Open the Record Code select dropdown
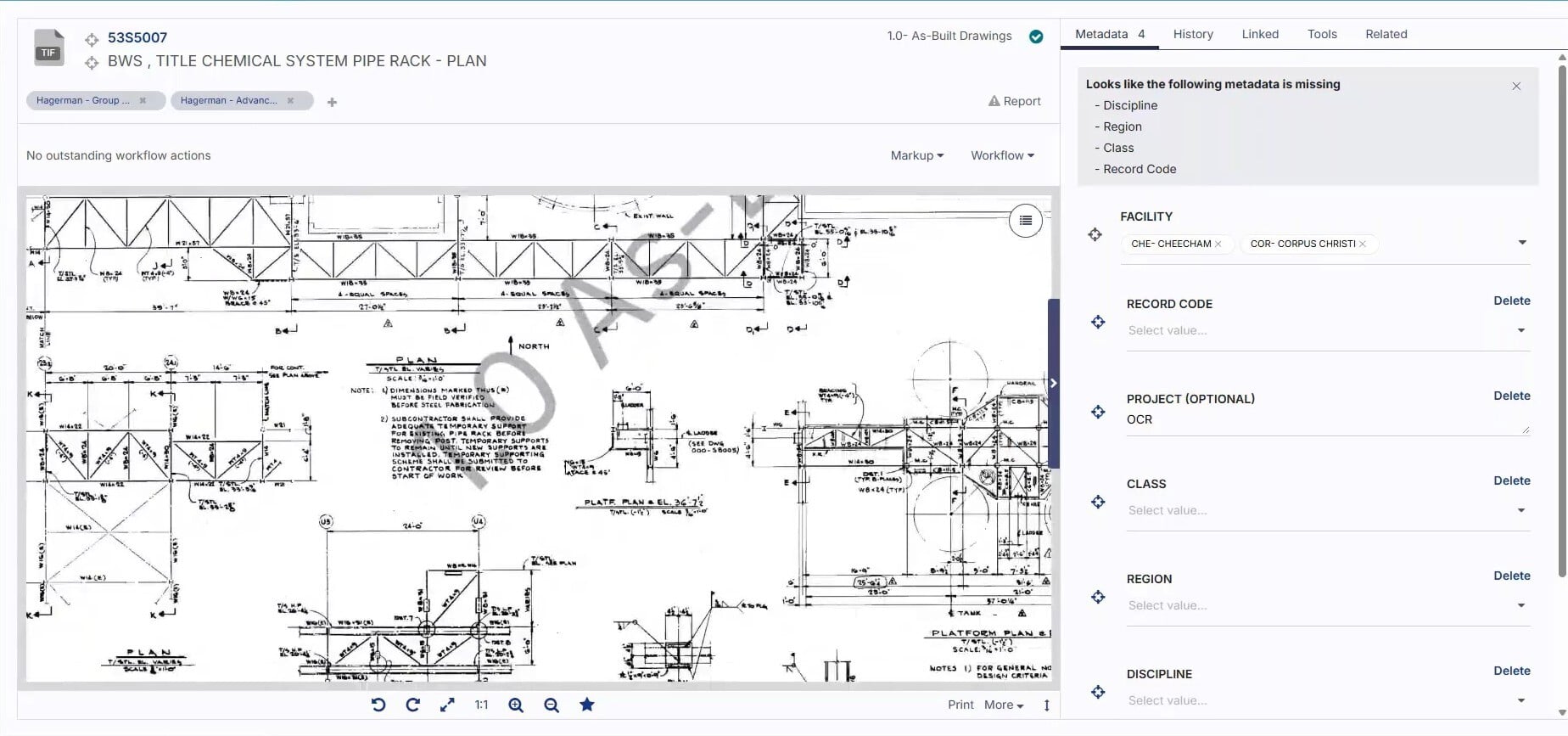 click(1328, 330)
